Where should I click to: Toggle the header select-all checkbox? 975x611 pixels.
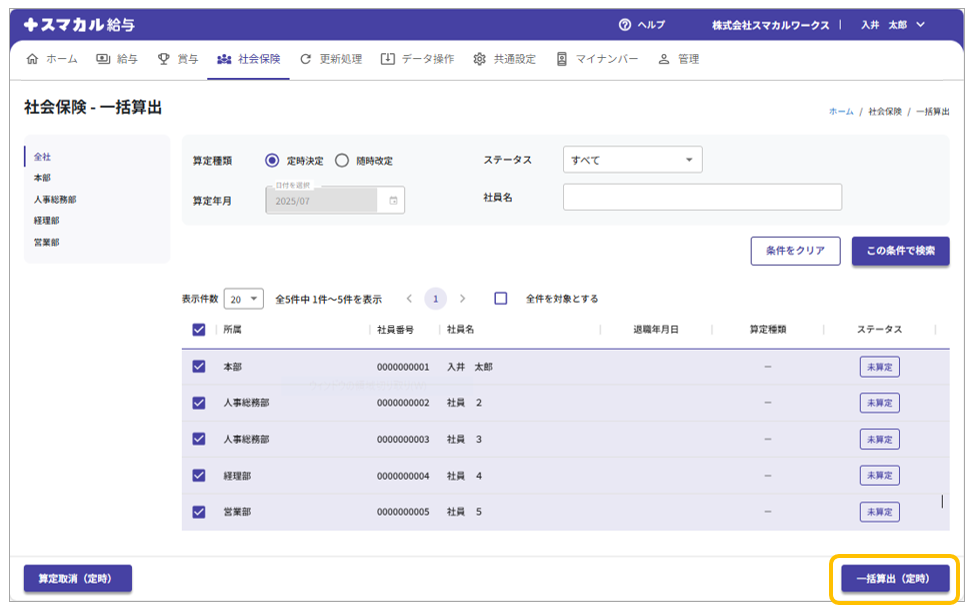[199, 330]
